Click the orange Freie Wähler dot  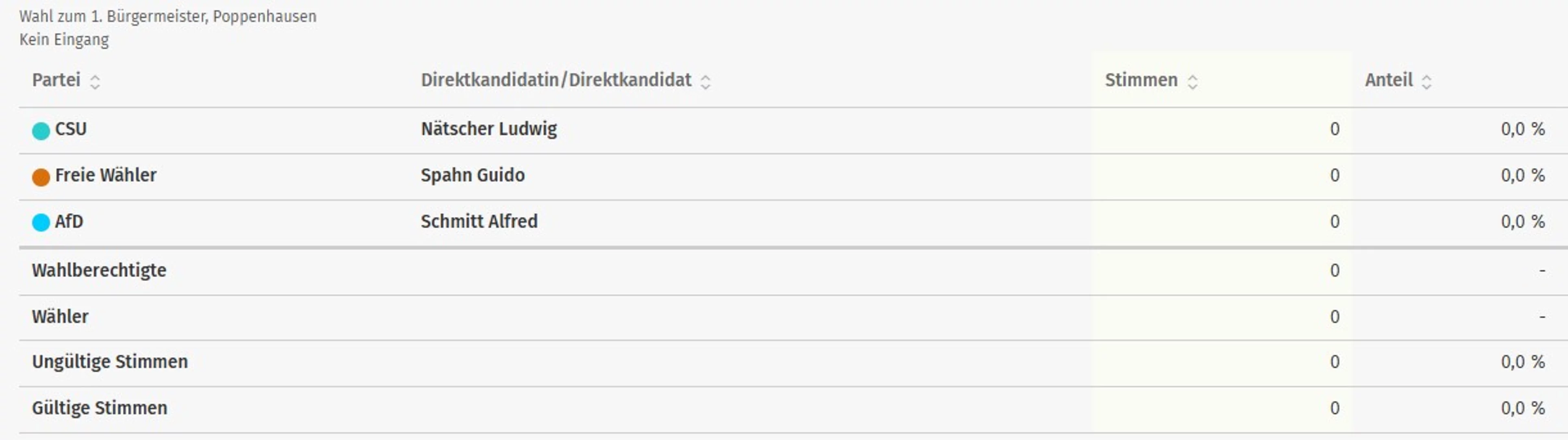point(41,177)
